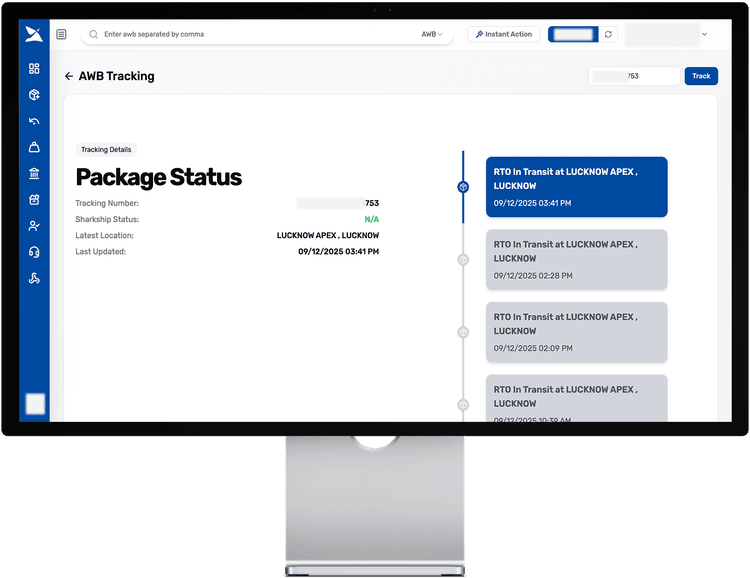This screenshot has width=750, height=578.
Task: Click the blue blurred button in top bar
Action: (x=573, y=34)
